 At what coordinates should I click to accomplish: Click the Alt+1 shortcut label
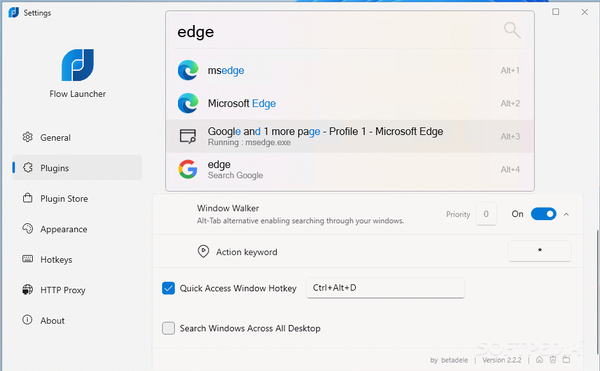[x=510, y=70]
